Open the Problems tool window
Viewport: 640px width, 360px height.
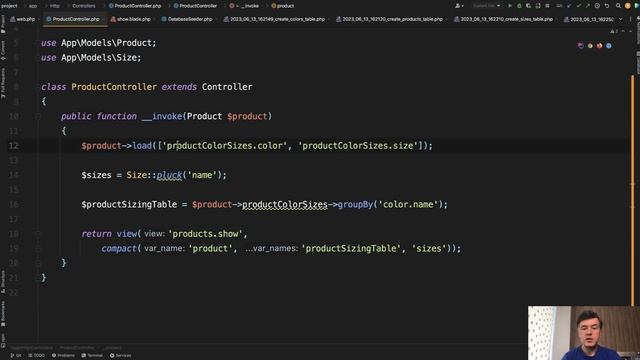[63, 356]
